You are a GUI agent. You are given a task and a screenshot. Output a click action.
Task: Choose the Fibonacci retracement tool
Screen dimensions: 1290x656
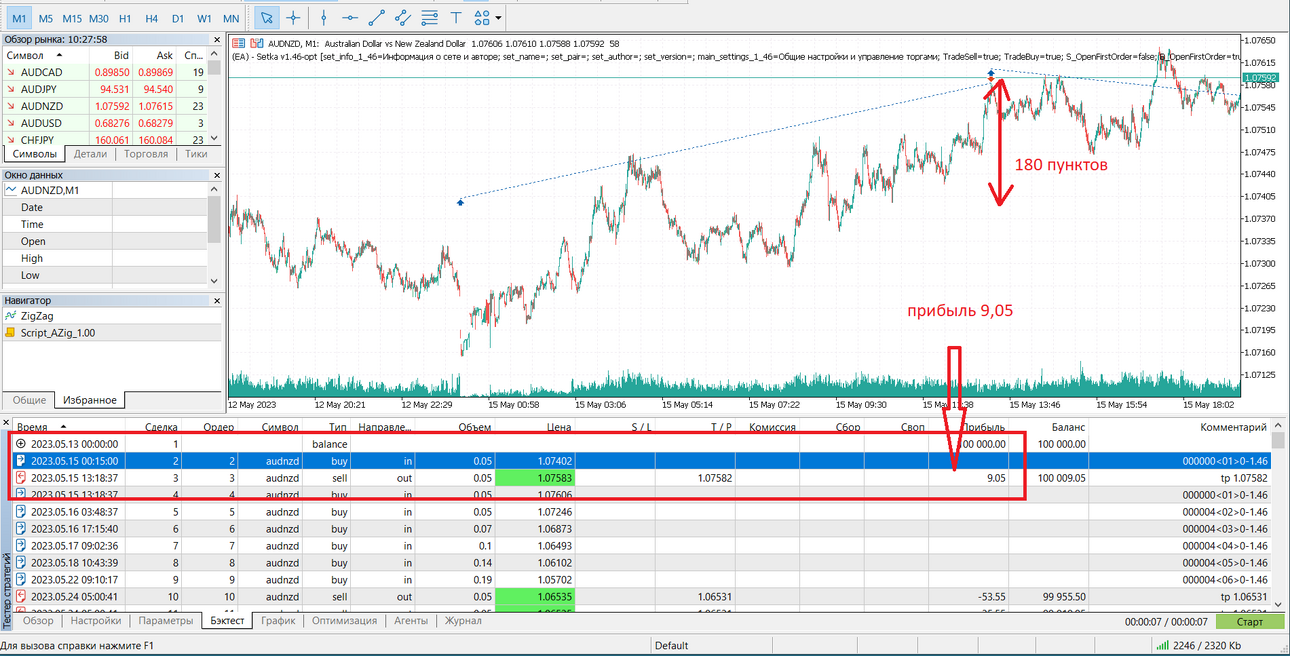point(430,18)
